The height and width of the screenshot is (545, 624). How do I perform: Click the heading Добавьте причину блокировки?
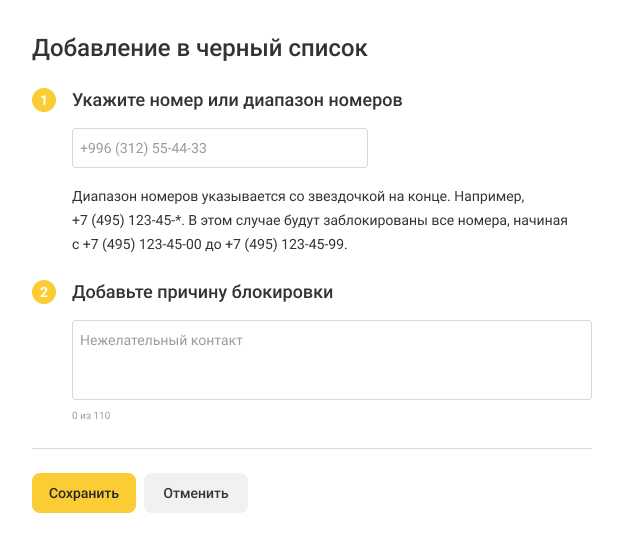(x=202, y=293)
